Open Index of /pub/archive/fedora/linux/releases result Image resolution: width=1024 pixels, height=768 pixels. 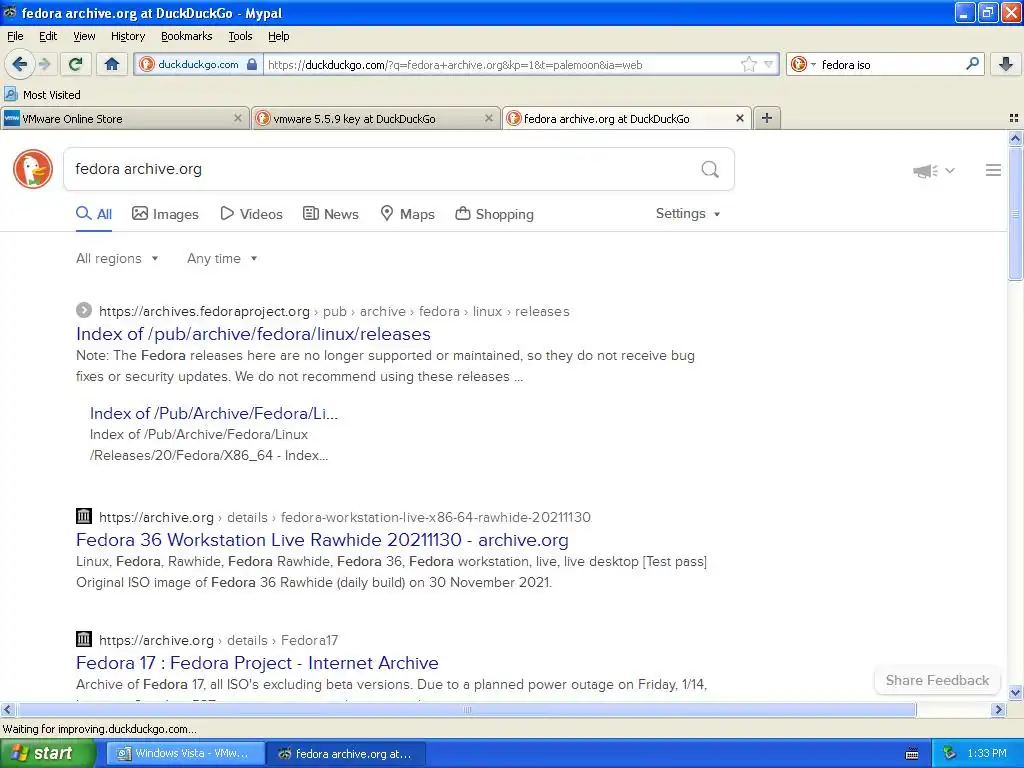[253, 334]
